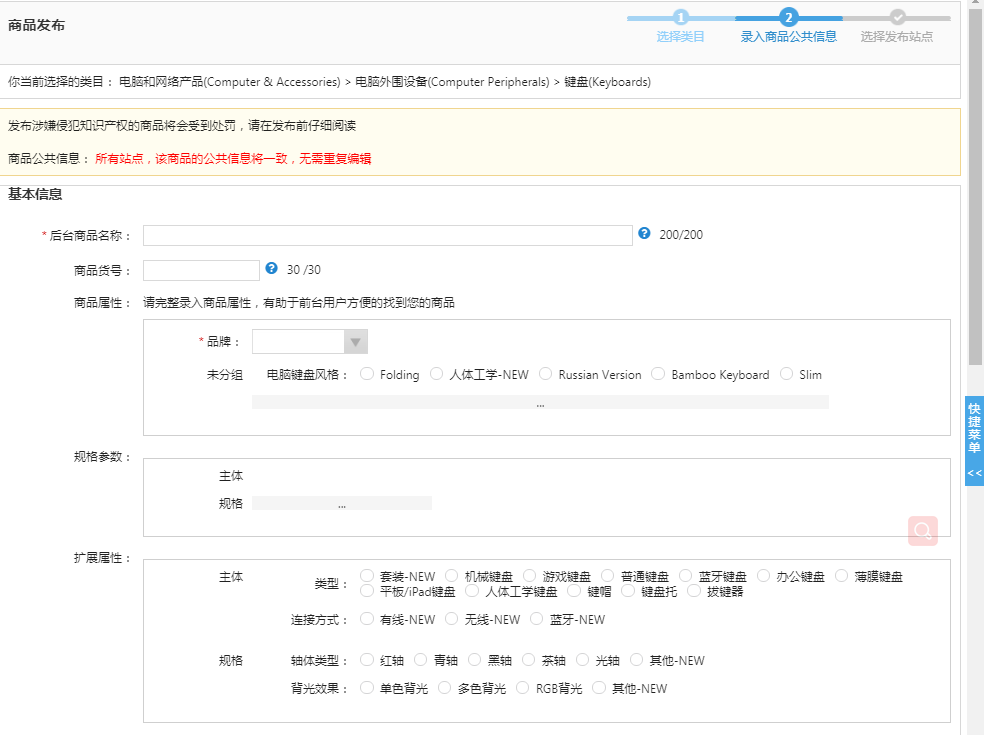Click step 1 circle 选择类目
This screenshot has height=735, width=988.
coord(681,17)
